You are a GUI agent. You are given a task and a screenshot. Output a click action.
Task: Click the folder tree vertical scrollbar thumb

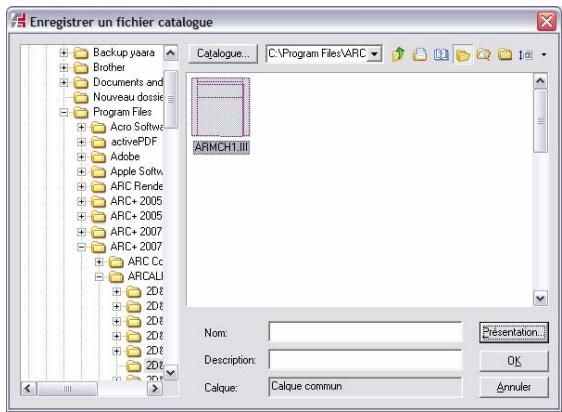tap(171, 99)
